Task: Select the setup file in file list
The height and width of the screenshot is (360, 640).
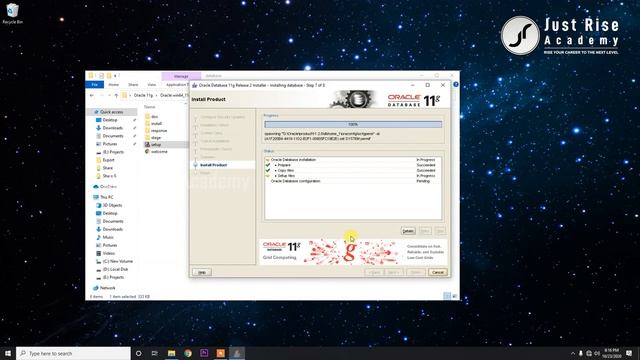Action: pos(156,144)
